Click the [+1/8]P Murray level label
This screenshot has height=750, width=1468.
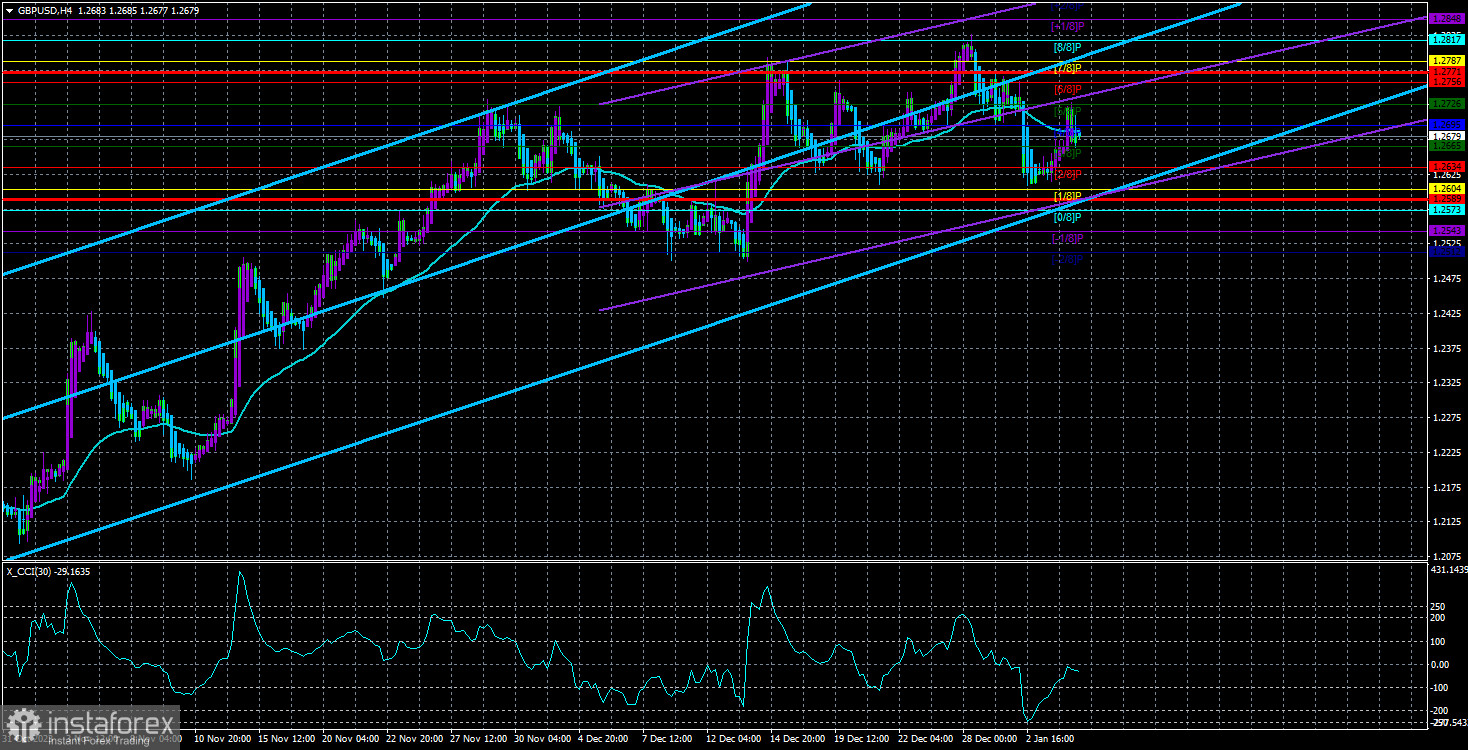(x=1066, y=26)
